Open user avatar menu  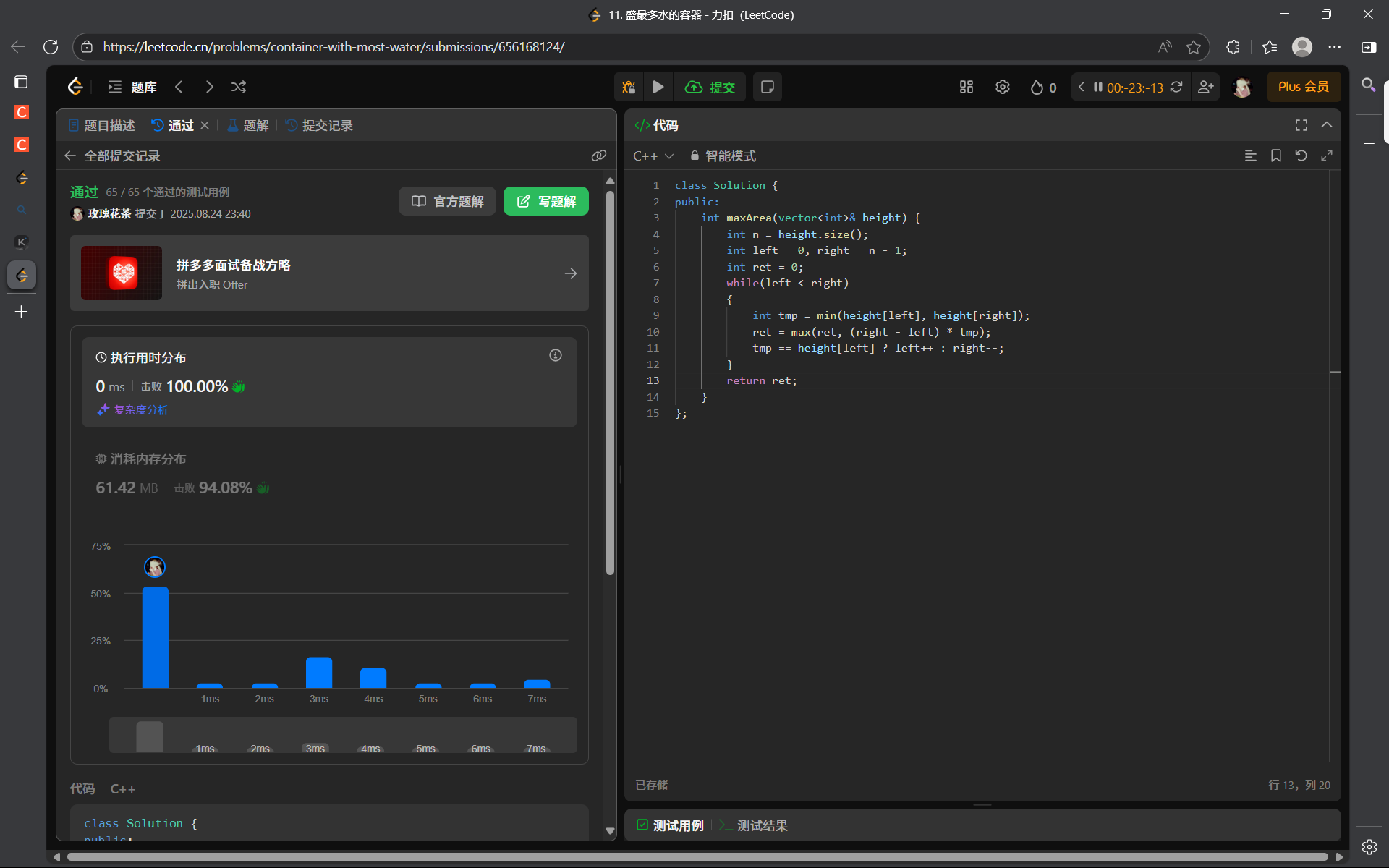tap(1242, 88)
